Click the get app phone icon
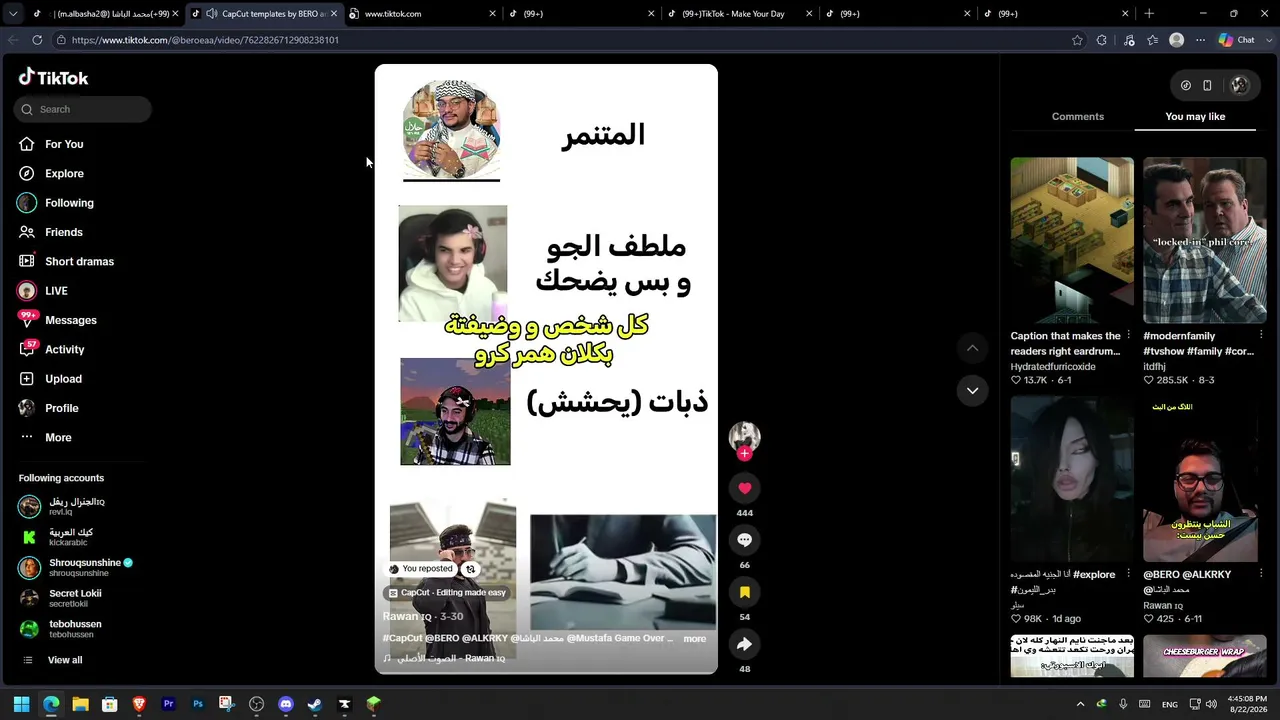This screenshot has width=1280, height=720. (1207, 85)
